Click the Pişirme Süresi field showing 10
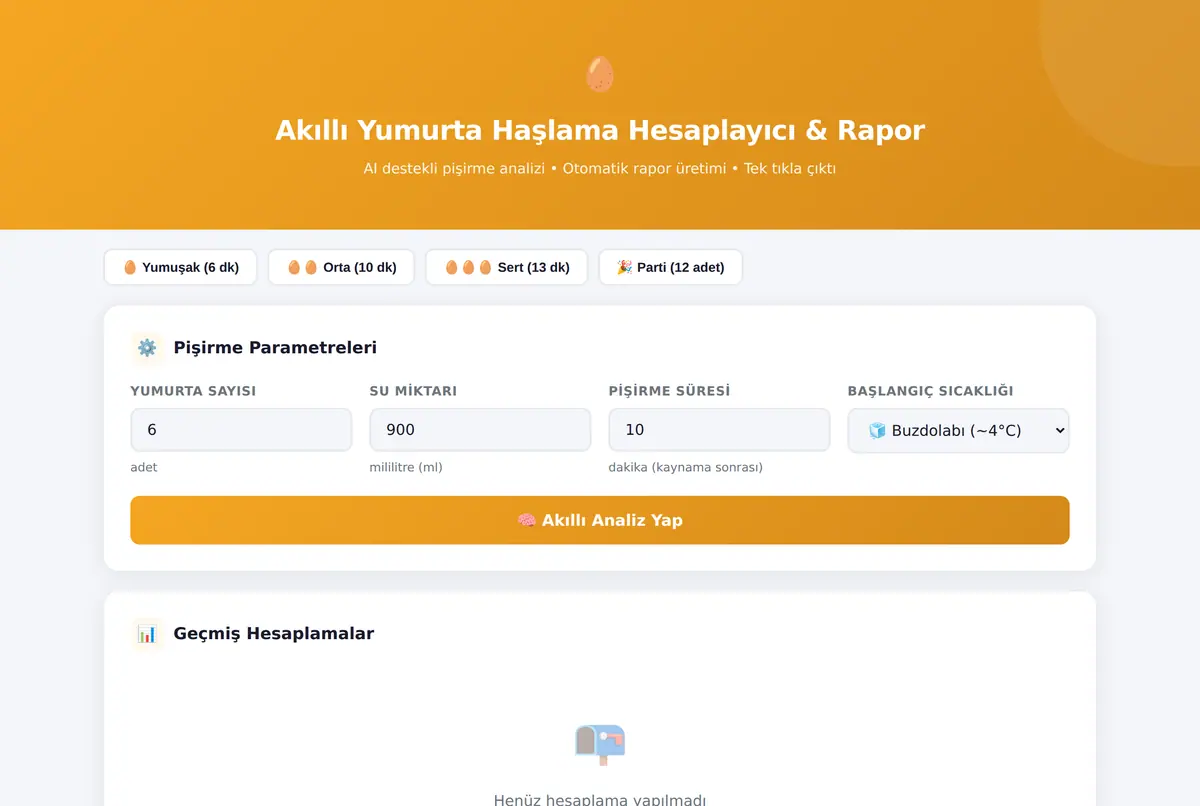The width and height of the screenshot is (1200, 806). point(719,430)
